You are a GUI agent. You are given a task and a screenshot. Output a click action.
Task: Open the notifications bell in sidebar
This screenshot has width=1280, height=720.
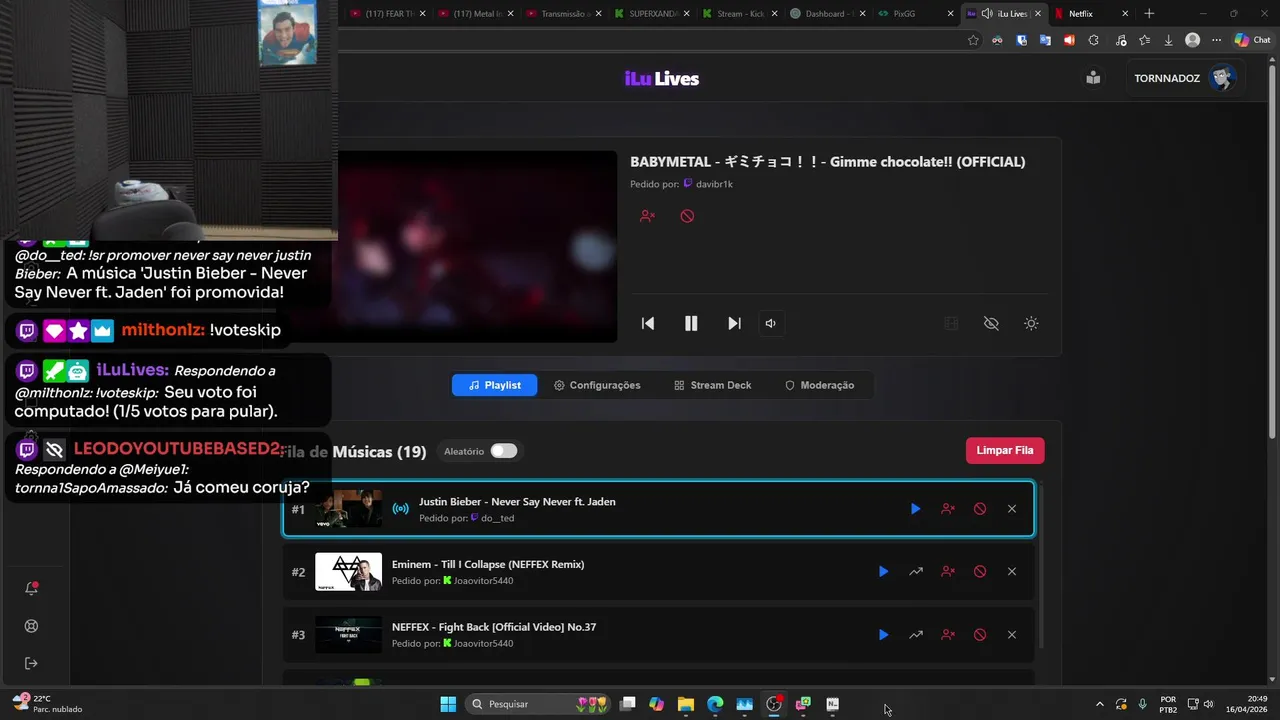tap(31, 588)
